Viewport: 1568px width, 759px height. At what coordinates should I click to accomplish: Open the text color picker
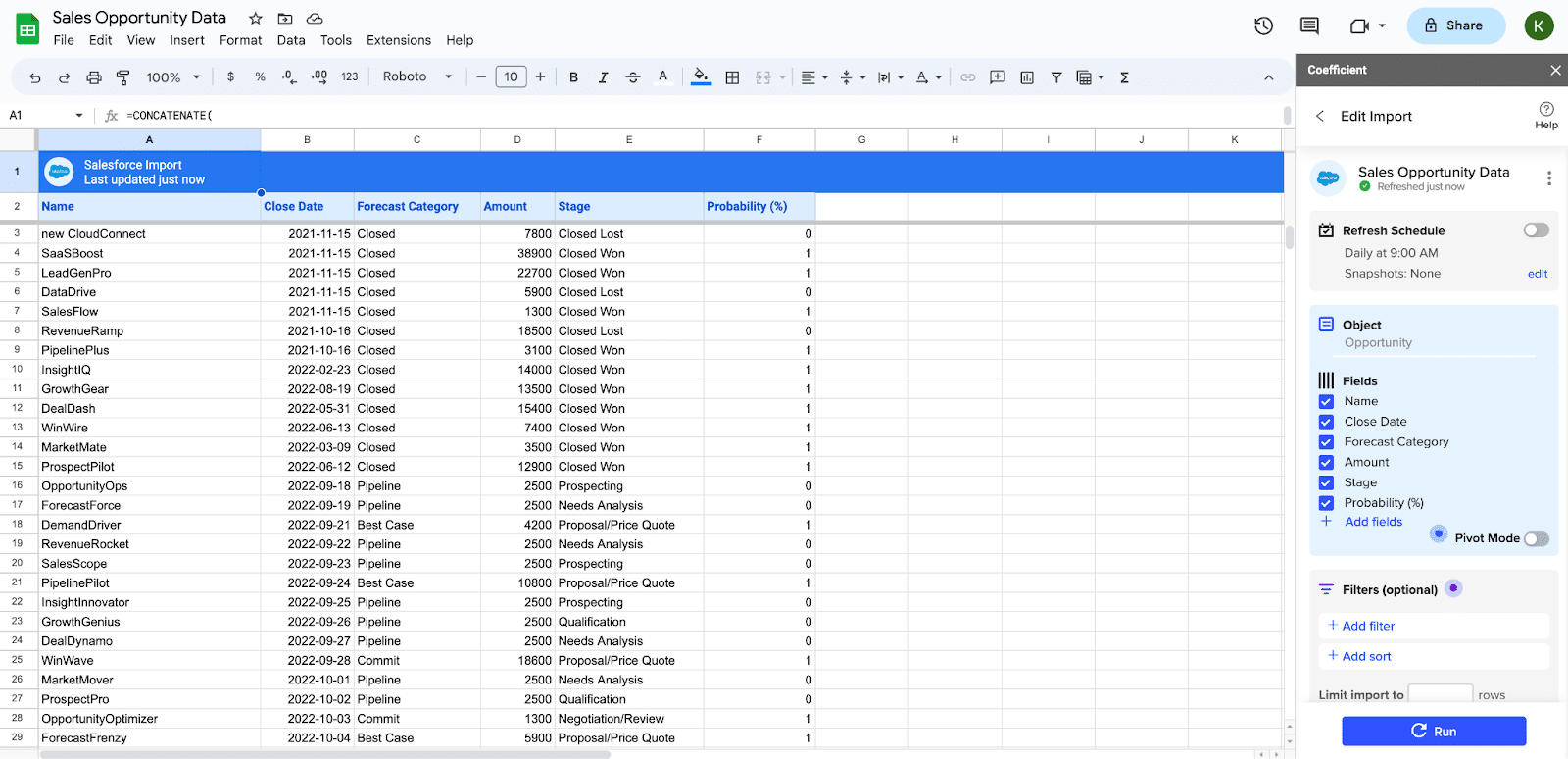point(663,76)
